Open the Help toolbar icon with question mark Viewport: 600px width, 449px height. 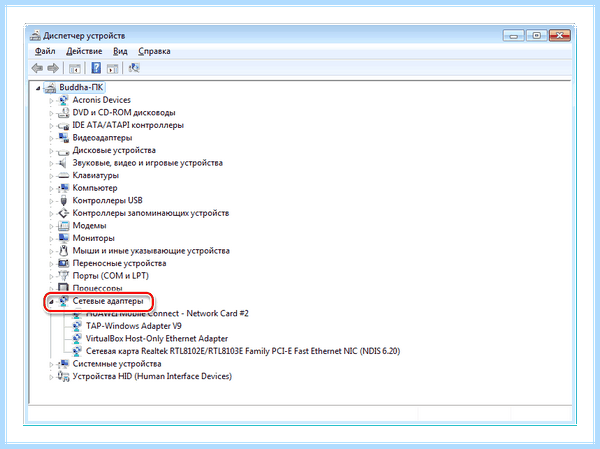96,68
